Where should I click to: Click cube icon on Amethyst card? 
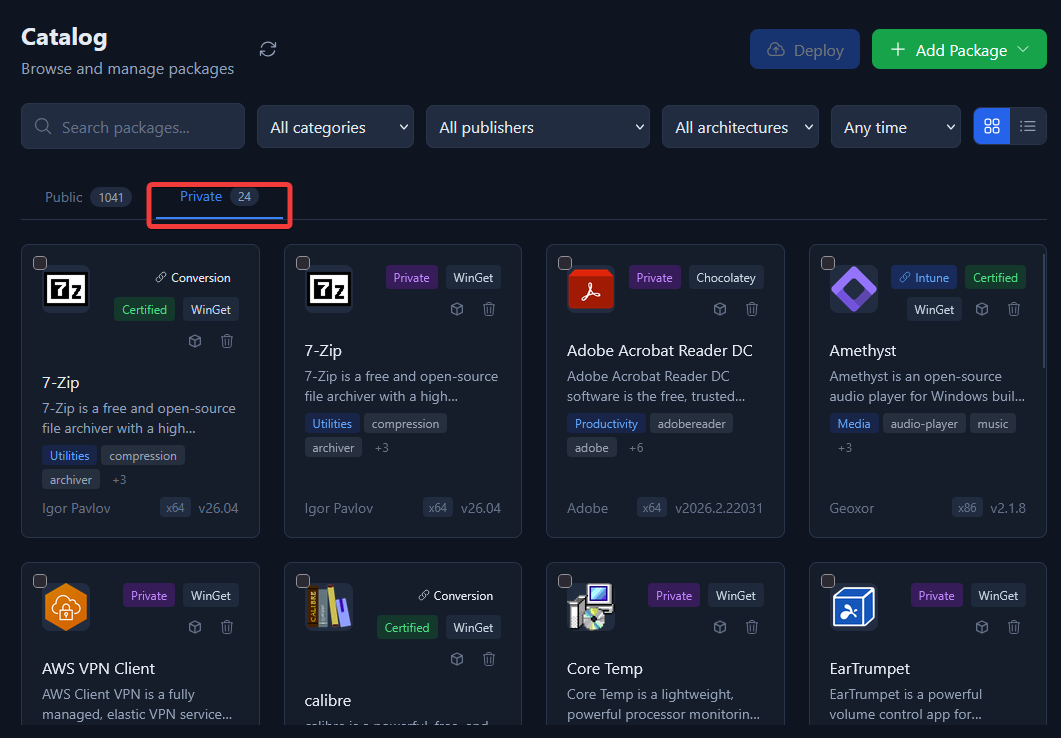click(x=982, y=309)
